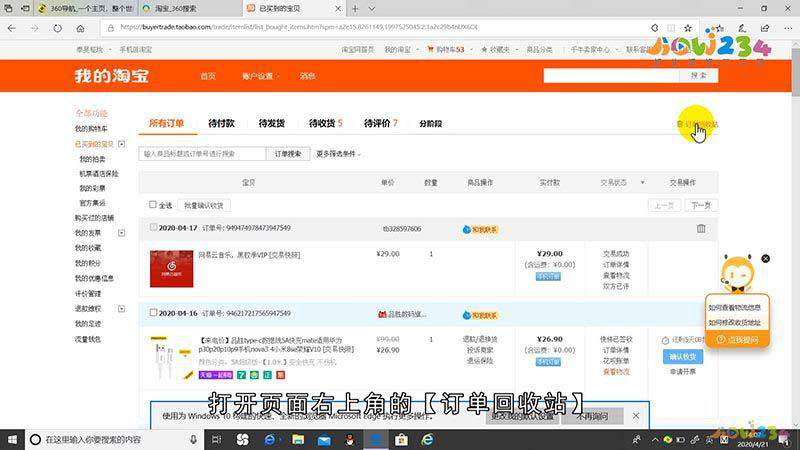Click the header search box in orange bar
This screenshot has width=800, height=450.
pyautogui.click(x=612, y=76)
